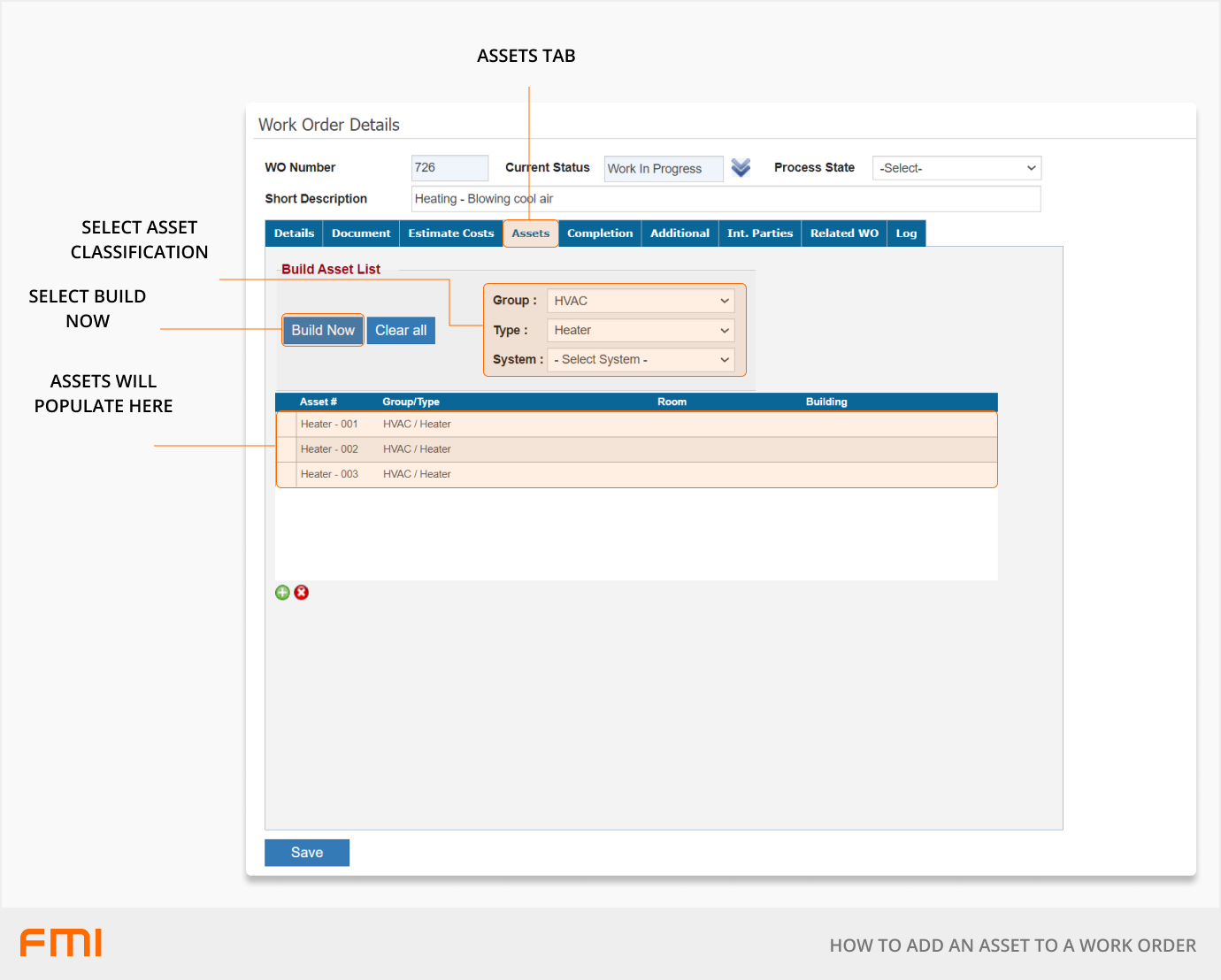Switch to the Details tab

[294, 234]
